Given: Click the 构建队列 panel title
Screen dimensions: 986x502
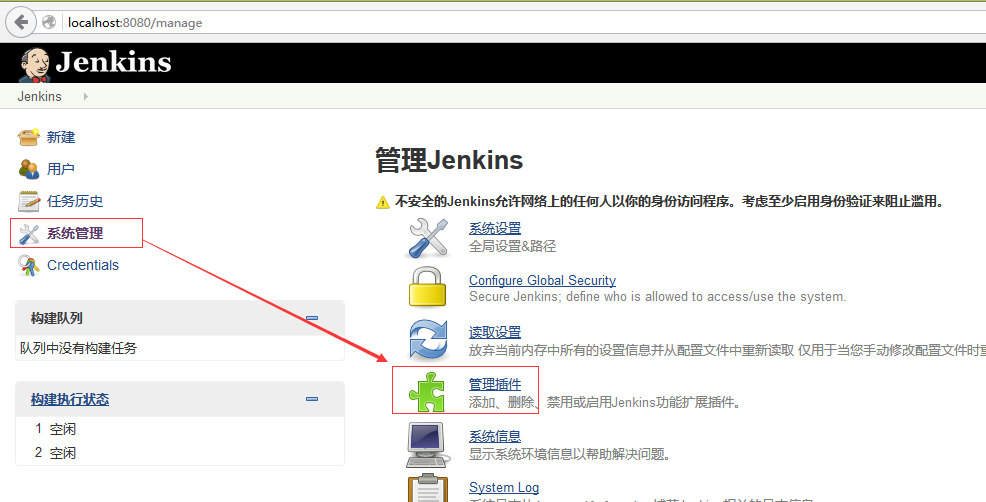Looking at the screenshot, I should click(57, 318).
